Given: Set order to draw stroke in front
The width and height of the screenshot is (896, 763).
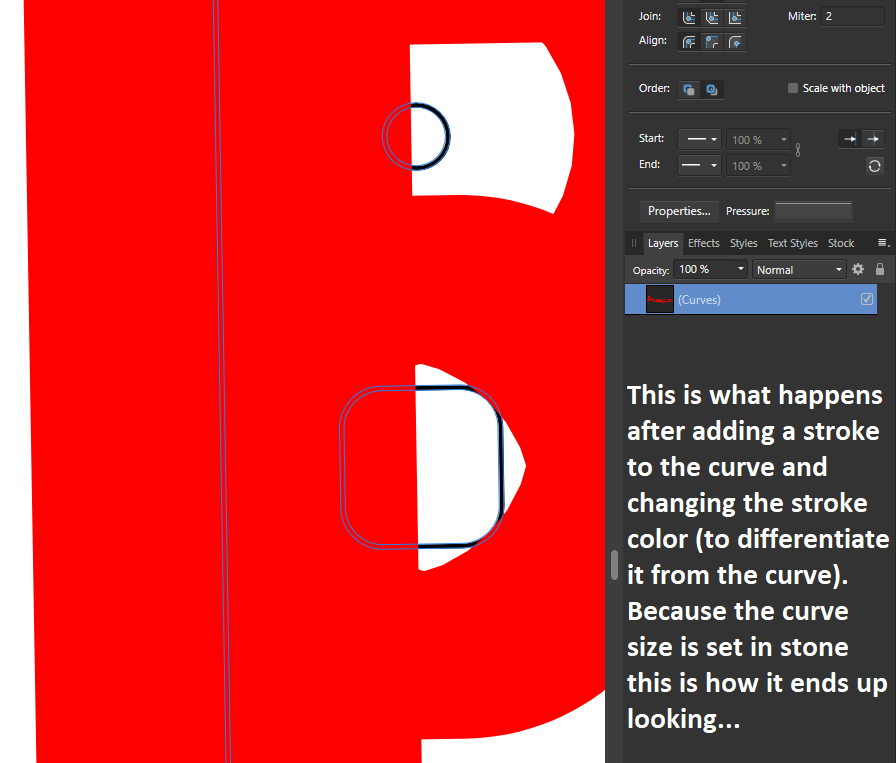Looking at the screenshot, I should coord(712,90).
